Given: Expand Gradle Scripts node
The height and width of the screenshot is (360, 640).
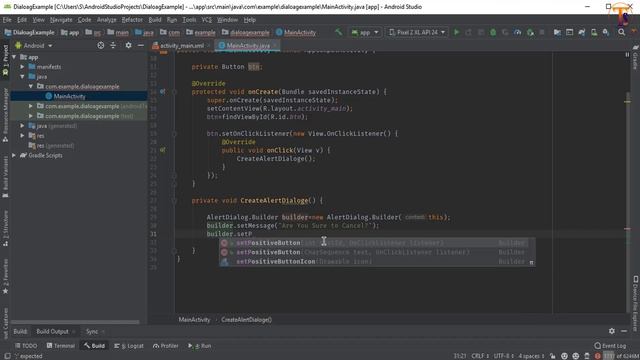Looking at the screenshot, I should coord(14,155).
